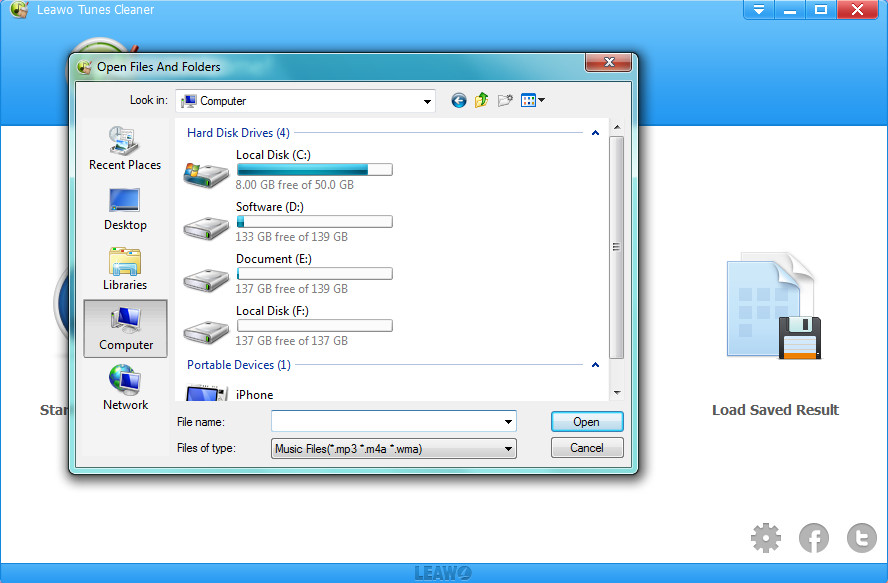Click the File name input field
The height and width of the screenshot is (583, 888).
point(386,422)
